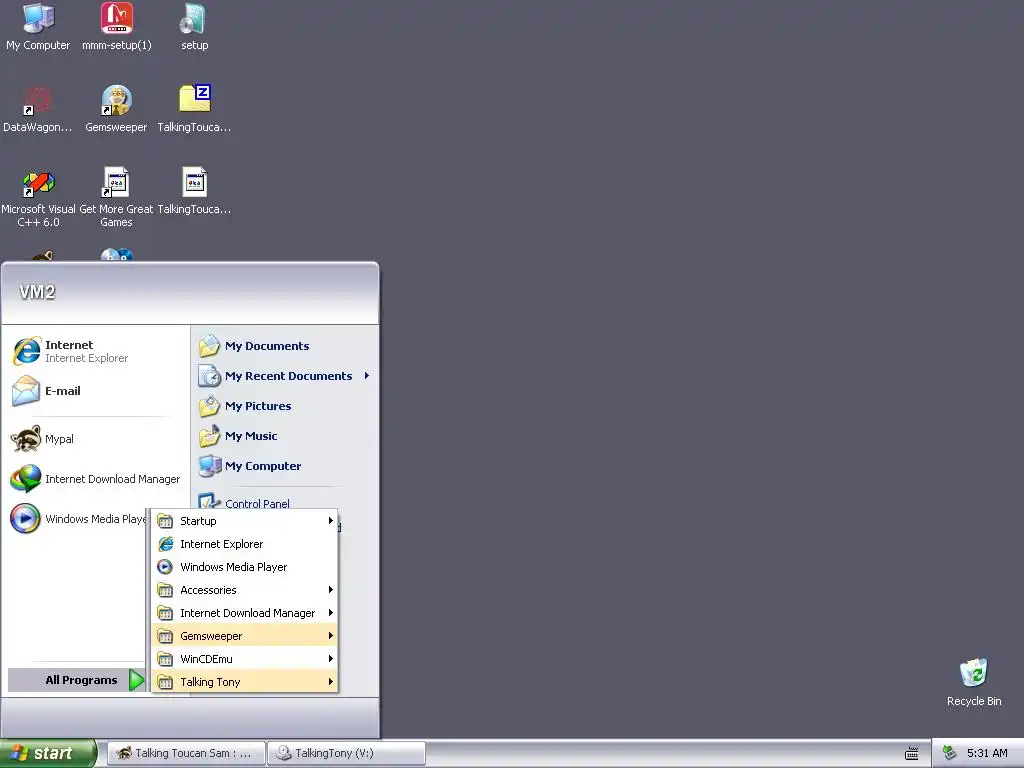1024x768 pixels.
Task: Click the system tray network icon
Action: click(950, 753)
